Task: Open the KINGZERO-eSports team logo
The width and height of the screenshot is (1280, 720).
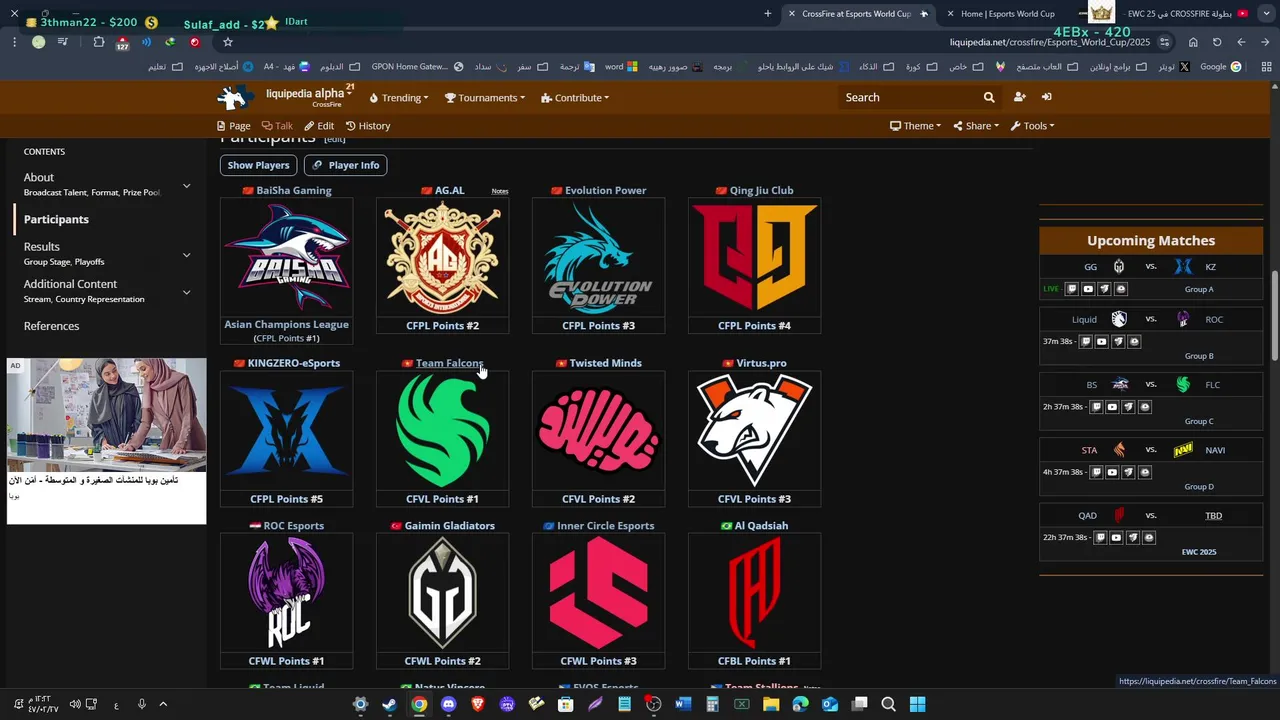Action: click(x=286, y=430)
